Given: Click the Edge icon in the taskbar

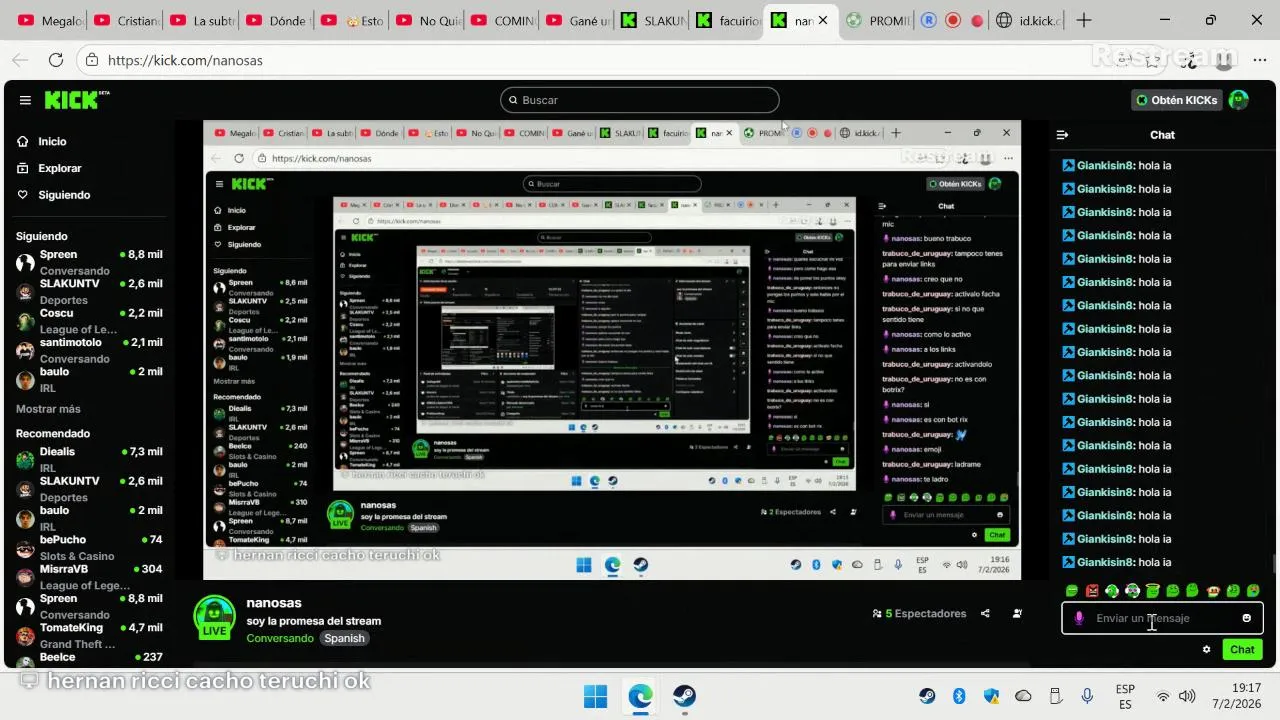Looking at the screenshot, I should [640, 696].
